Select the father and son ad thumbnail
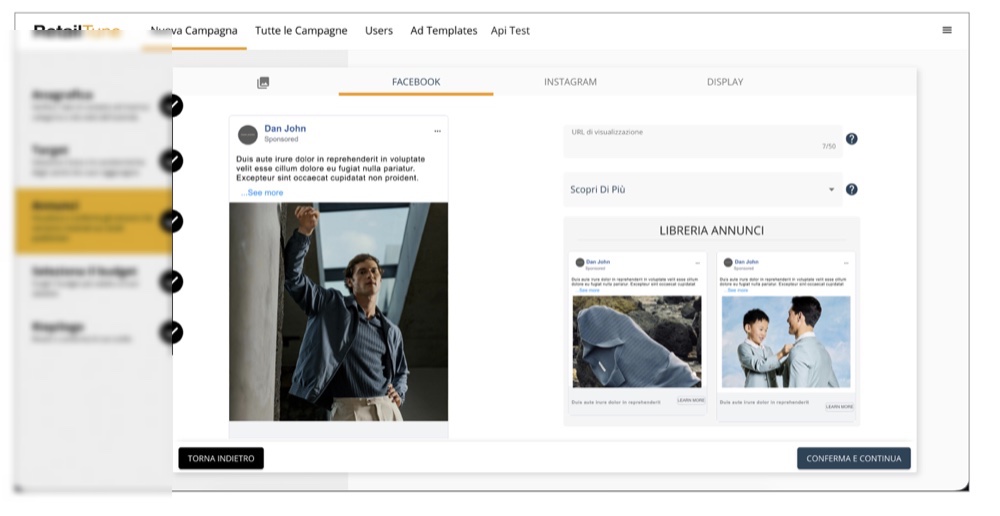Image resolution: width=1000 pixels, height=516 pixels. pos(786,341)
